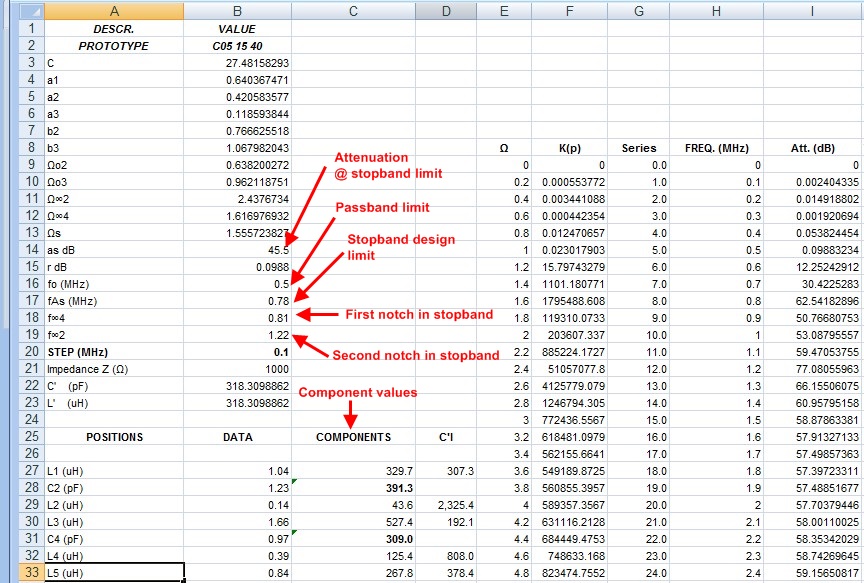Click bold component value 391.3
The image size is (864, 583).
point(353,488)
